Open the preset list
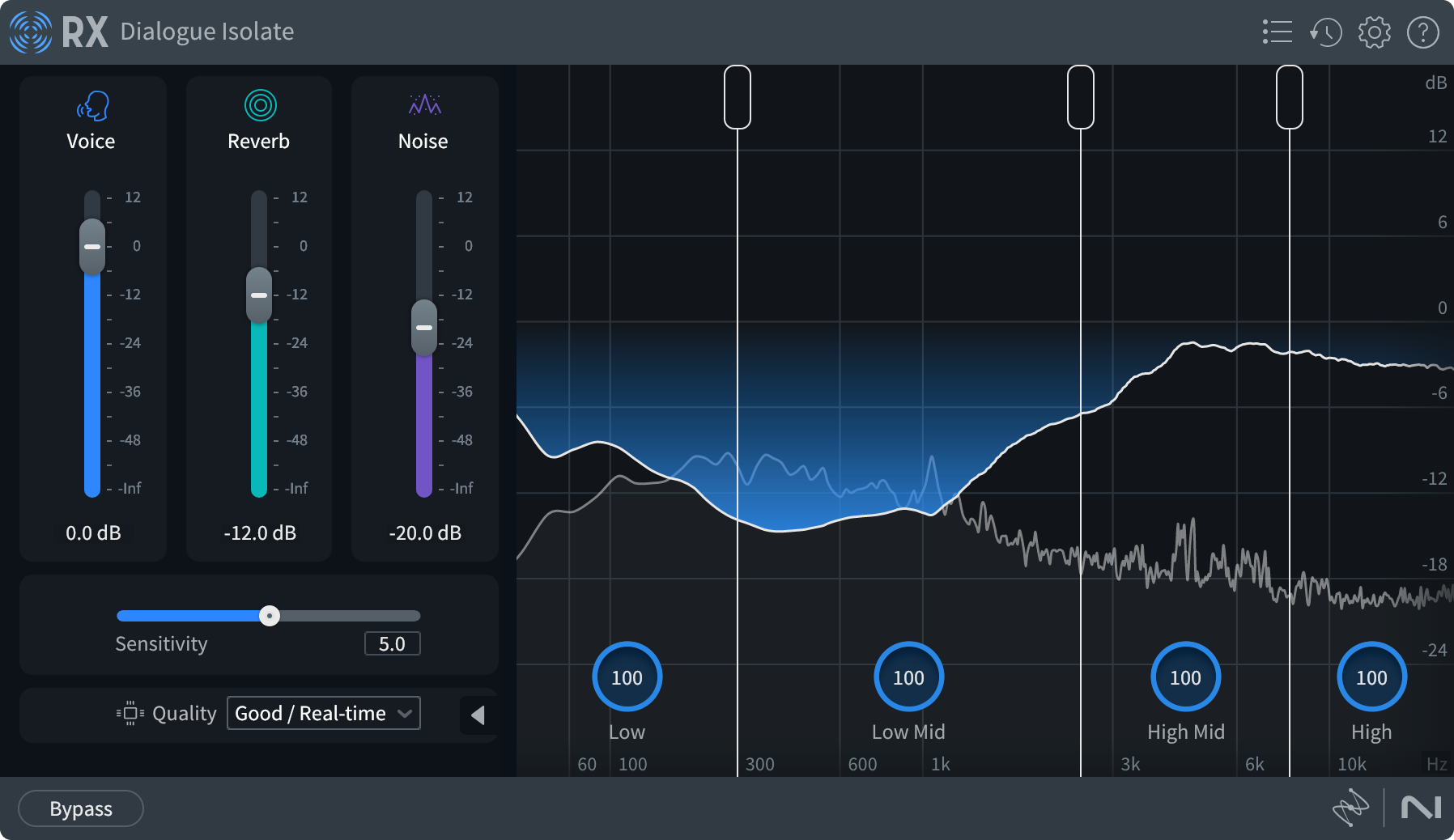The width and height of the screenshot is (1454, 840). click(1278, 32)
